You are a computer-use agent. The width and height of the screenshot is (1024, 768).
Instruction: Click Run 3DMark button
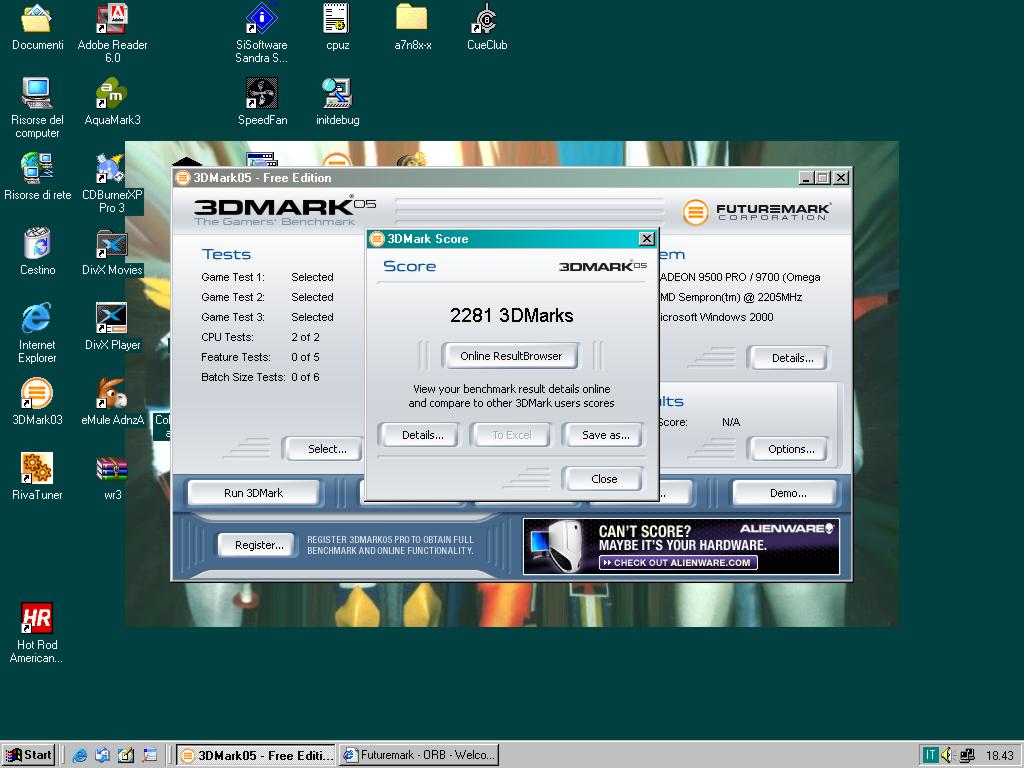[x=253, y=493]
